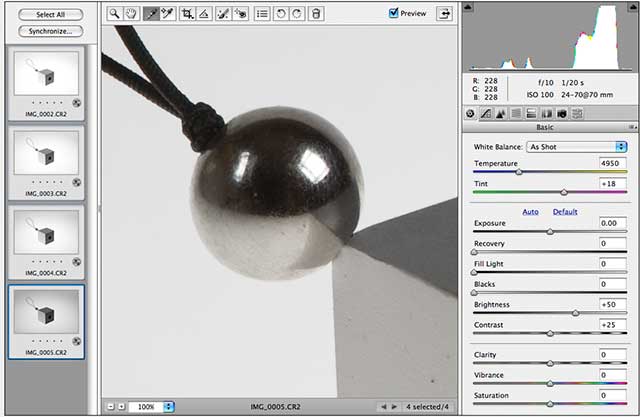Click the Brightness slider handle
This screenshot has height=417, width=640.
pos(576,313)
